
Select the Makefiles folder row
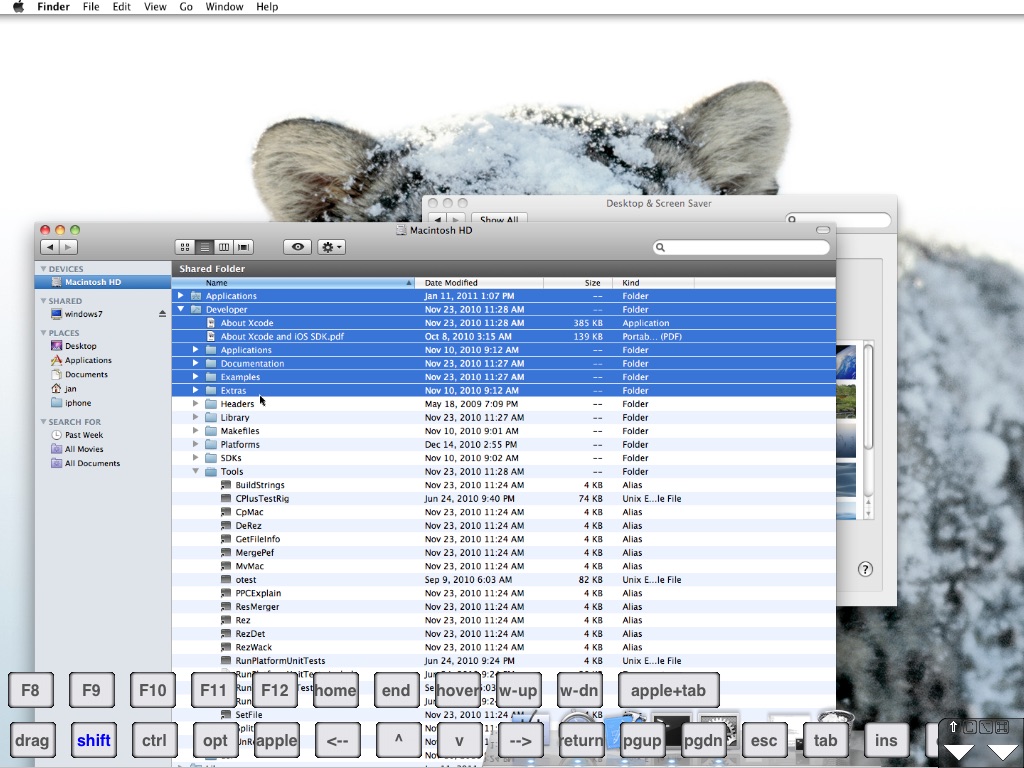pyautogui.click(x=504, y=431)
